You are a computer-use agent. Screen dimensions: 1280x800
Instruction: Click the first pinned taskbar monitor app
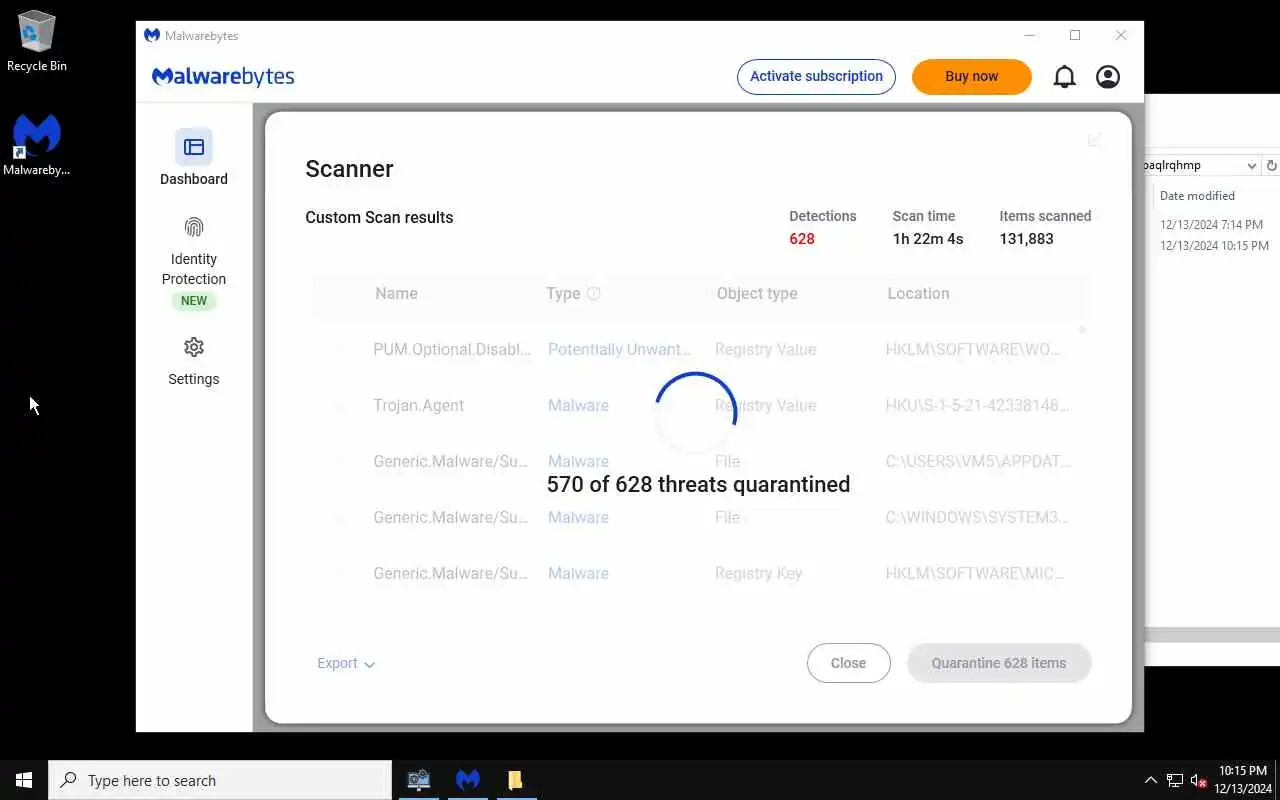419,780
